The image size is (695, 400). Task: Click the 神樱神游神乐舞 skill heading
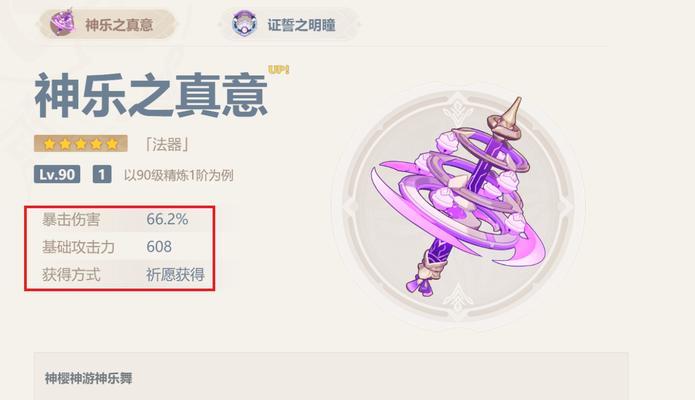(89, 378)
